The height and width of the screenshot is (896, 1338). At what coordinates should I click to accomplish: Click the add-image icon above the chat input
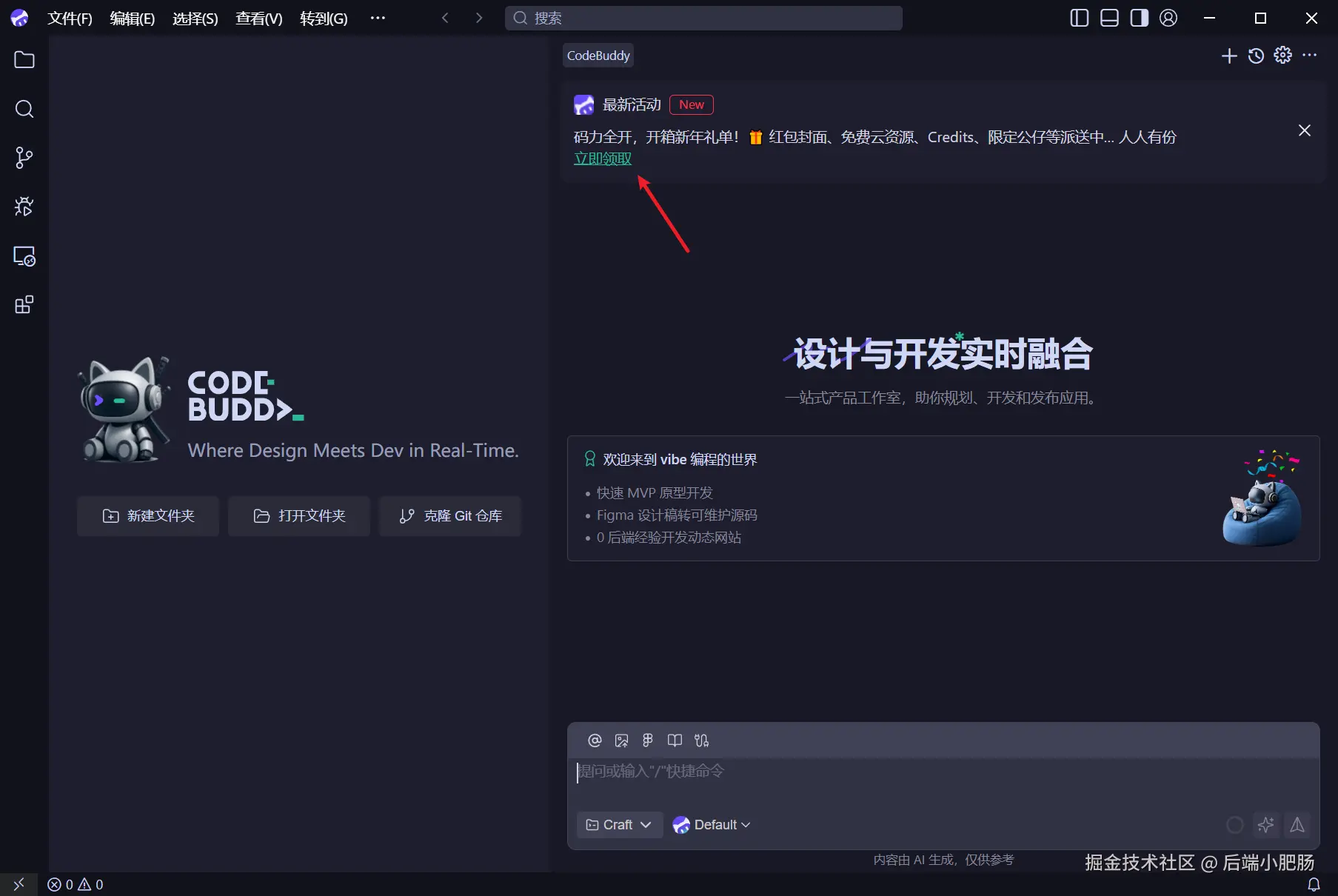pyautogui.click(x=621, y=740)
